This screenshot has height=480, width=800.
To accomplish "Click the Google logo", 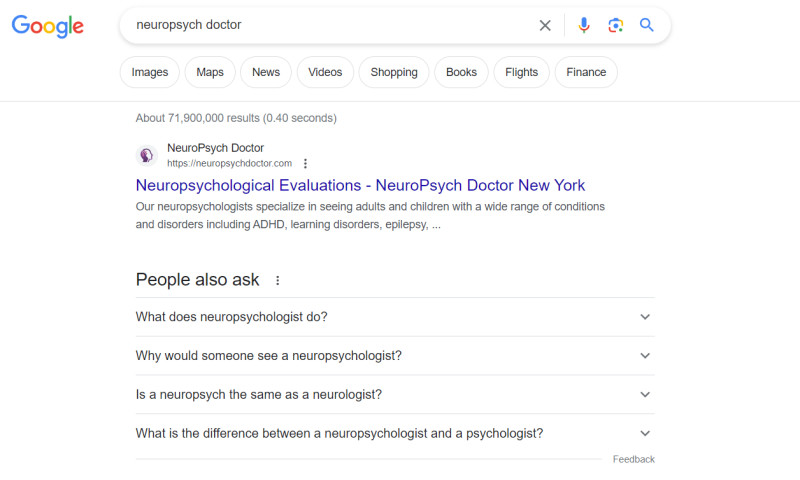I will tap(48, 27).
